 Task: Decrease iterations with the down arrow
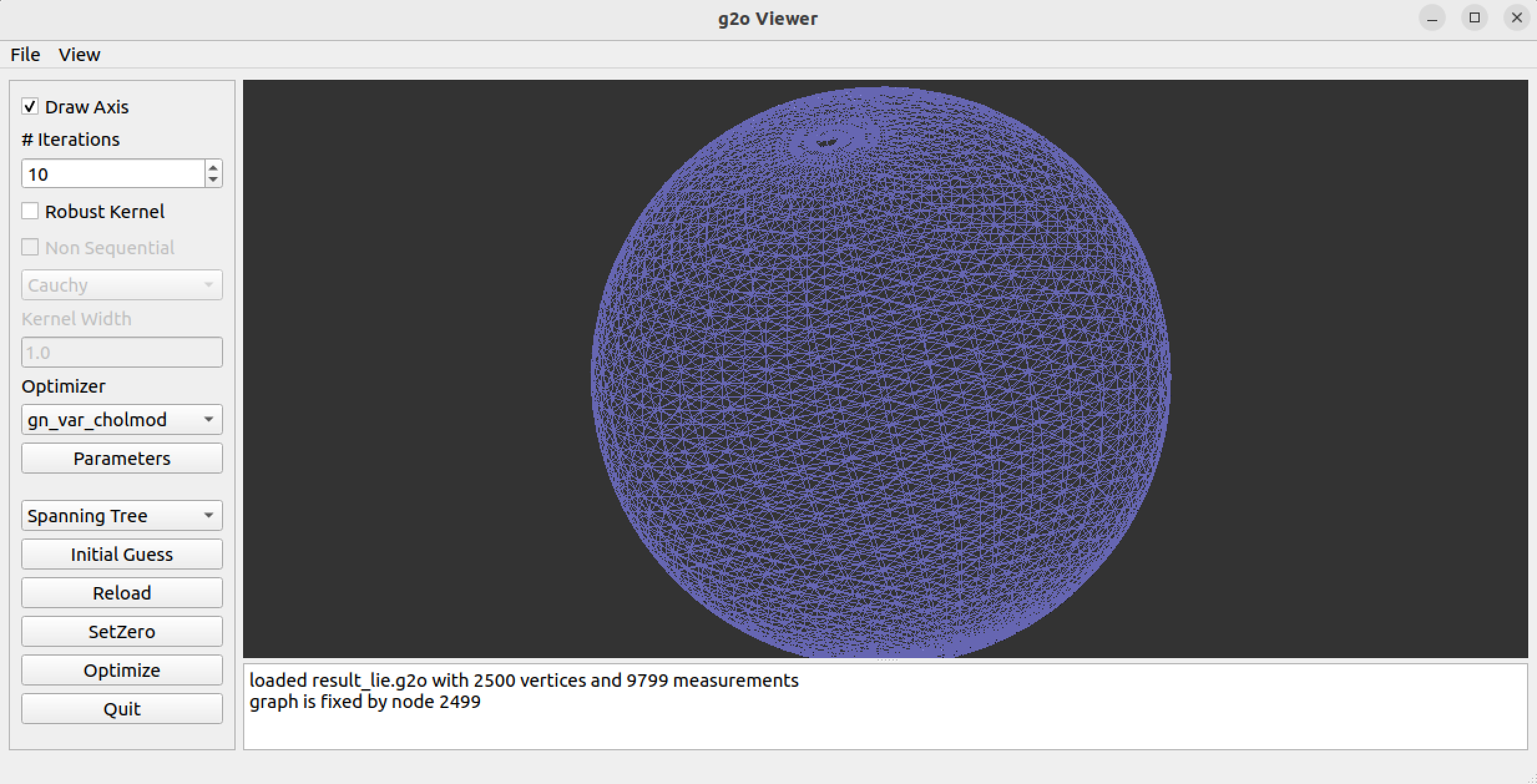click(x=213, y=180)
